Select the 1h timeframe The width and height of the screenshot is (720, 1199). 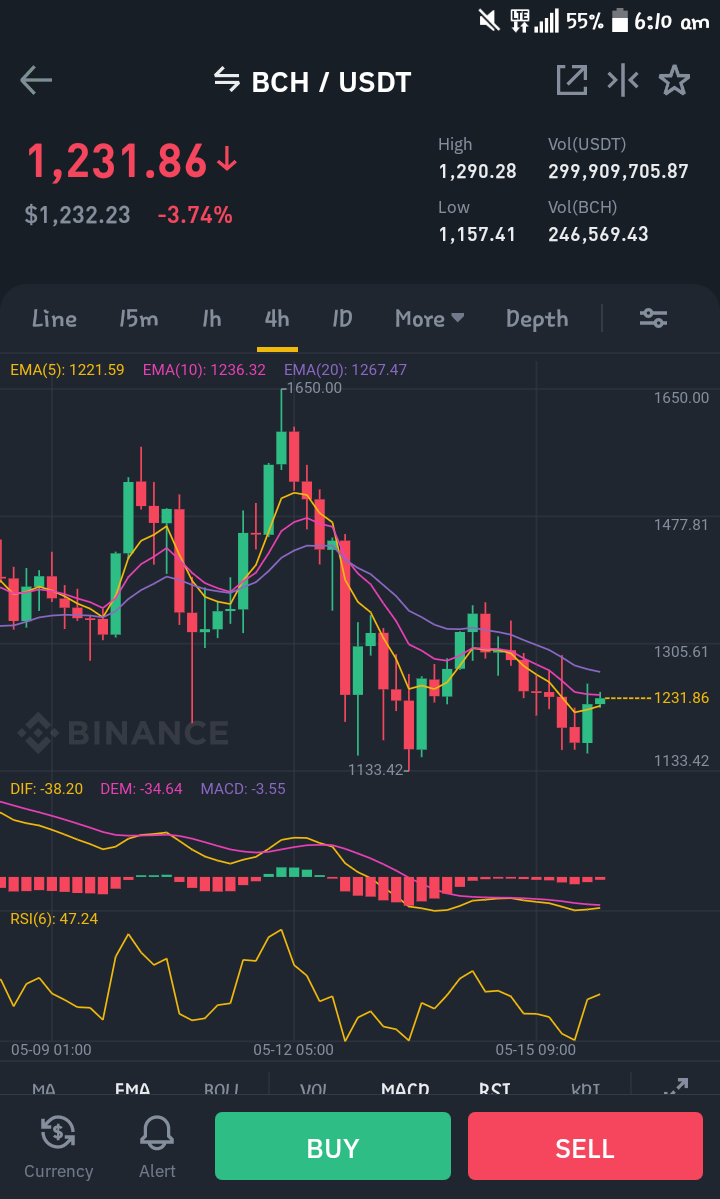212,318
